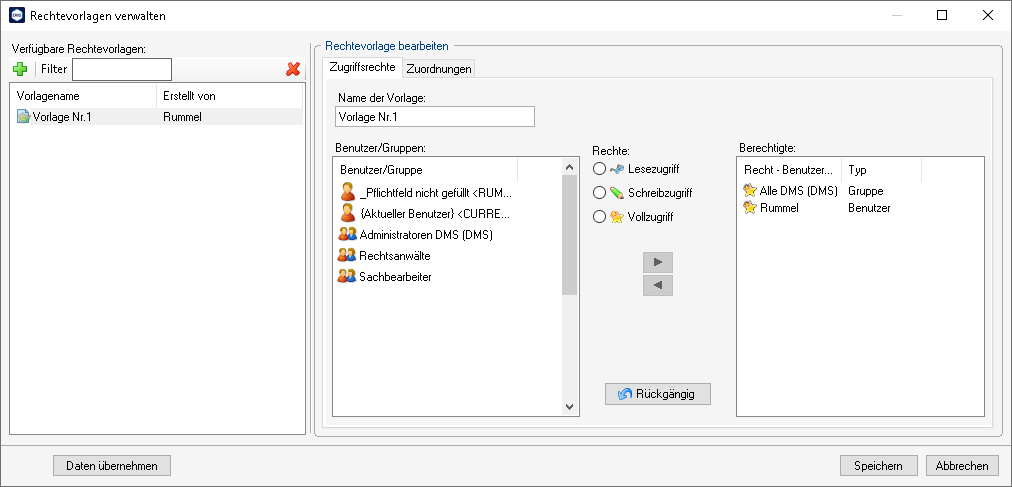
Task: Click the green plus add-template icon
Action: (20, 69)
